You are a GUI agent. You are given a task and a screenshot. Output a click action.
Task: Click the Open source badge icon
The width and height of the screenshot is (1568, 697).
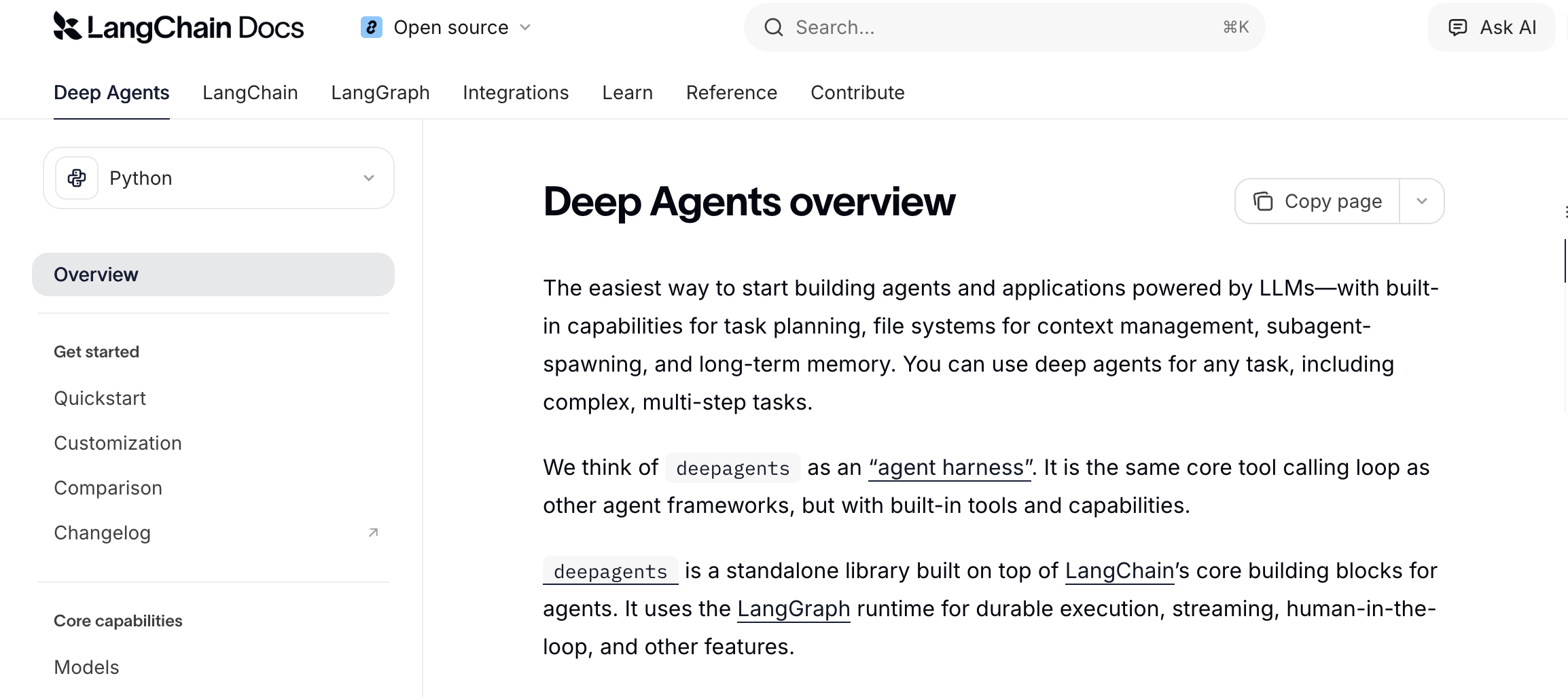tap(371, 27)
